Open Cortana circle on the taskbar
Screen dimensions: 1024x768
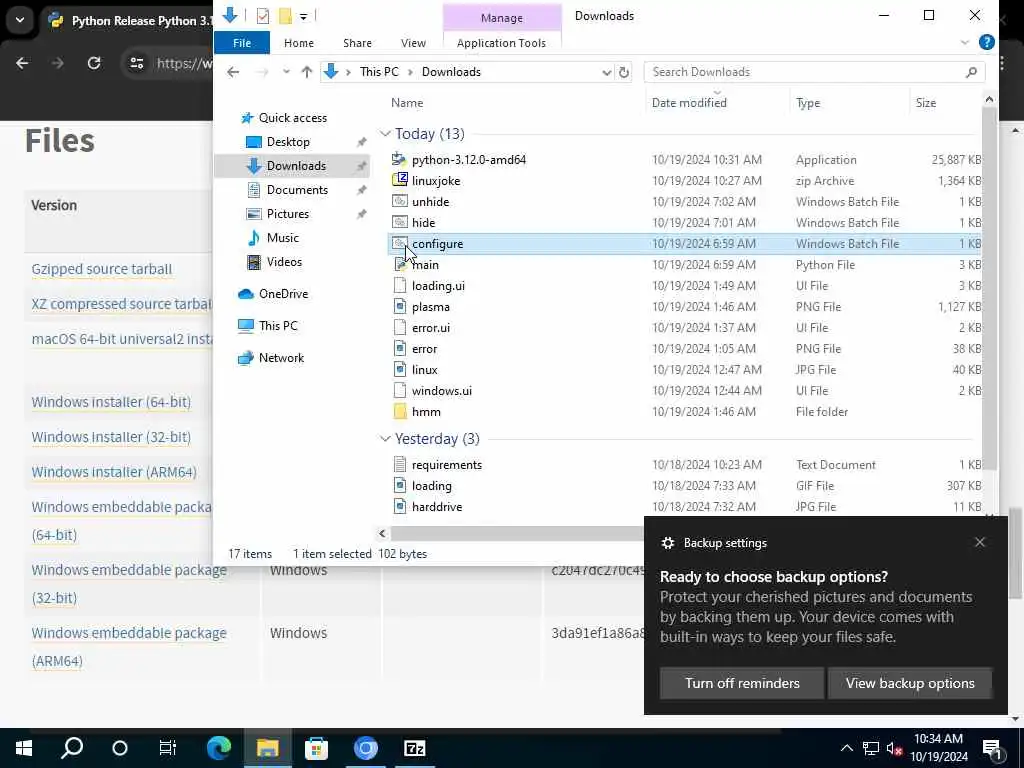pyautogui.click(x=120, y=748)
